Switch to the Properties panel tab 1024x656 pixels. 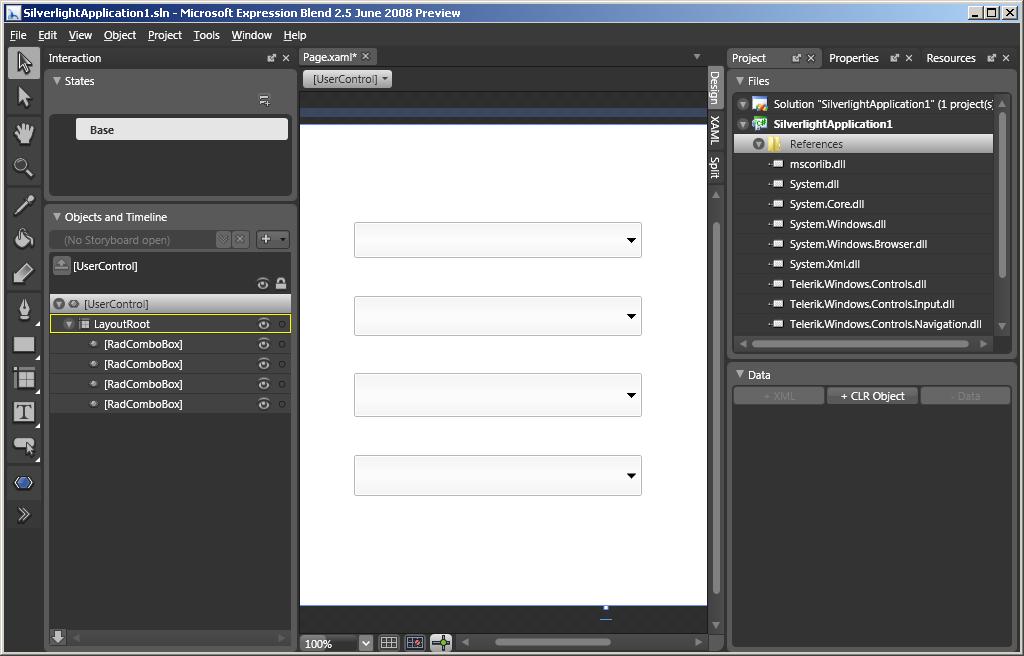tap(854, 58)
